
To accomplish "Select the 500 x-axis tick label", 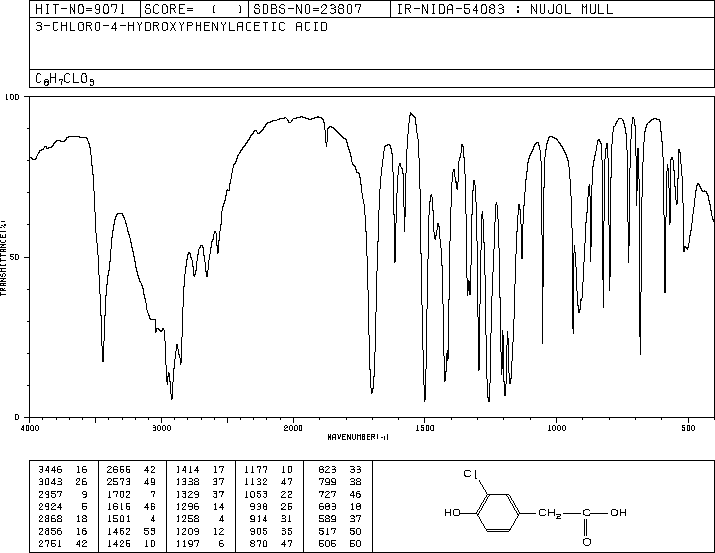I will 688,428.
